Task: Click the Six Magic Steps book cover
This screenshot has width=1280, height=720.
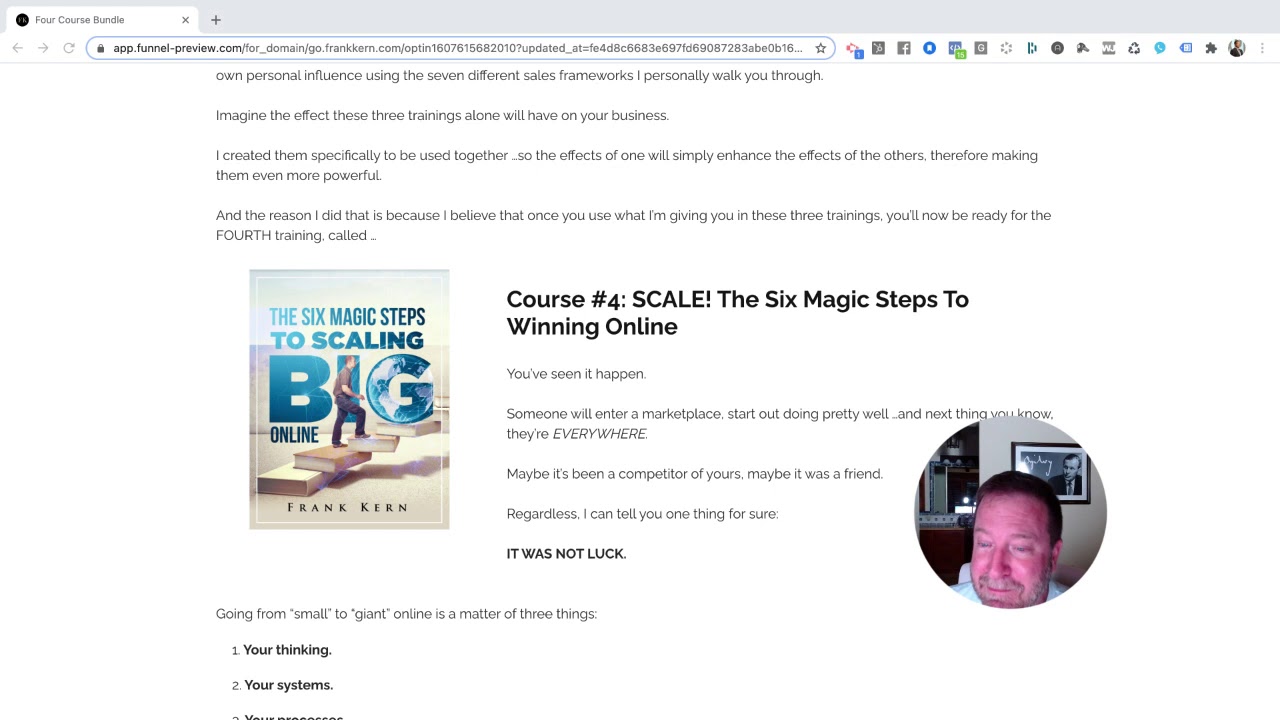Action: pyautogui.click(x=349, y=399)
